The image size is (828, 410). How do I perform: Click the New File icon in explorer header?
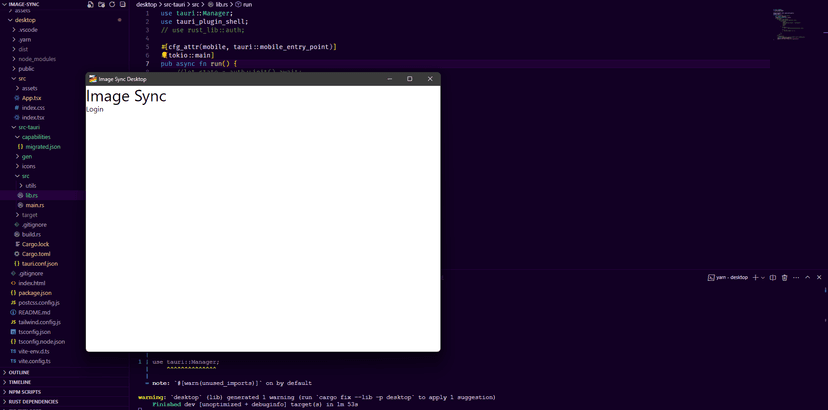[x=91, y=5]
